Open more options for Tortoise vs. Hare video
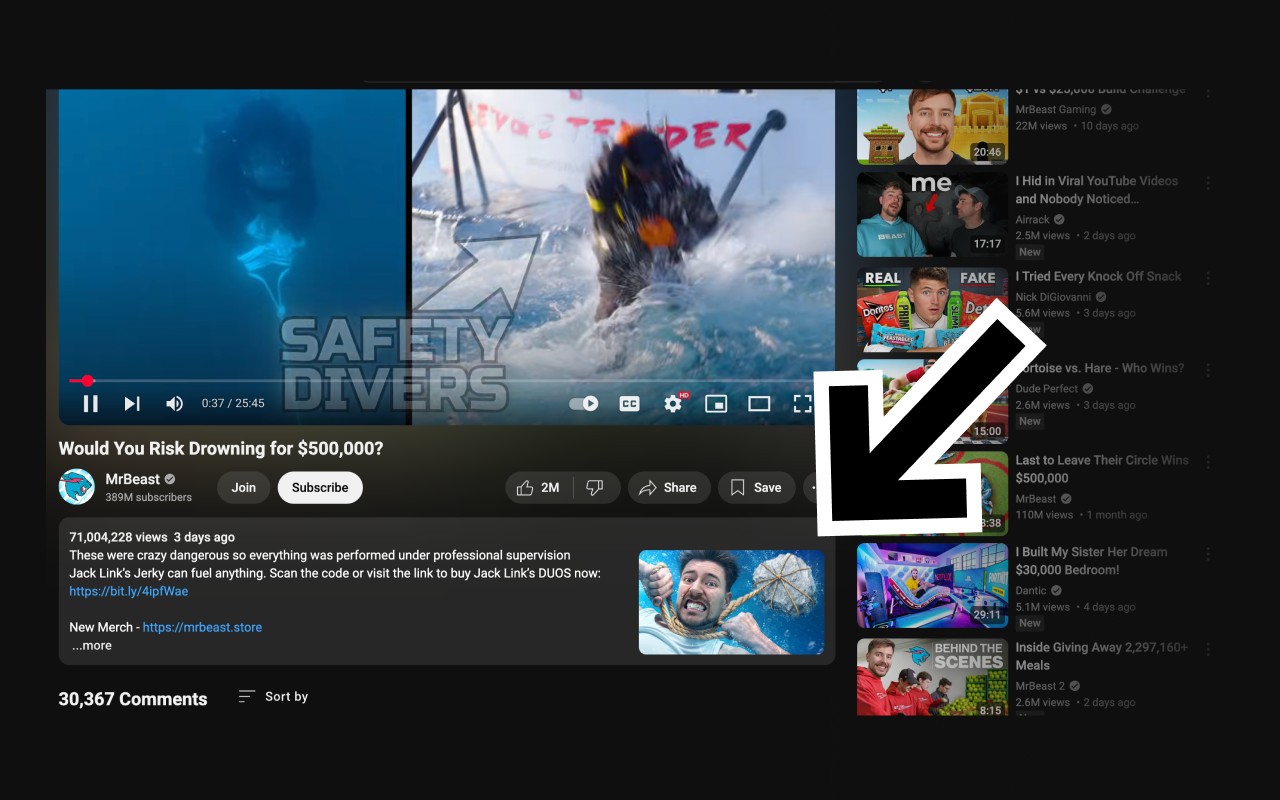 [x=1208, y=370]
